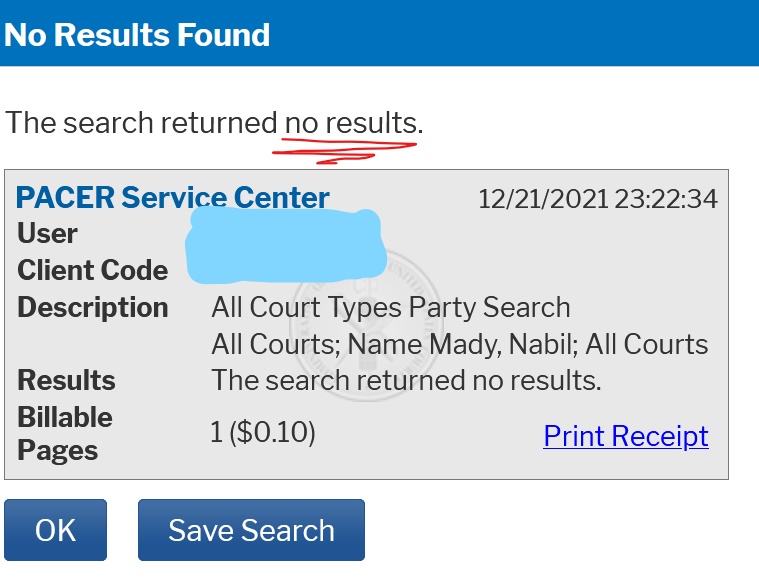Click the Name Mady, Nabil search criteria line
The width and height of the screenshot is (759, 584).
click(459, 344)
